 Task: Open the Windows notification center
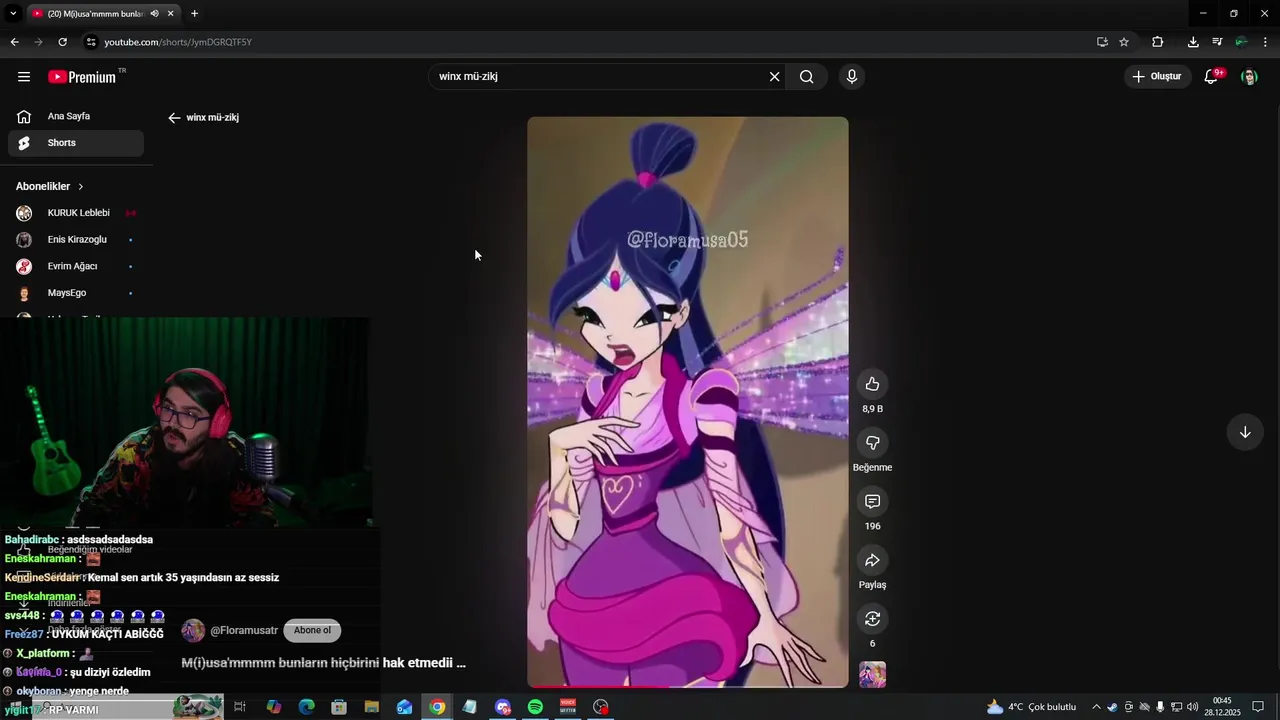click(x=1258, y=707)
